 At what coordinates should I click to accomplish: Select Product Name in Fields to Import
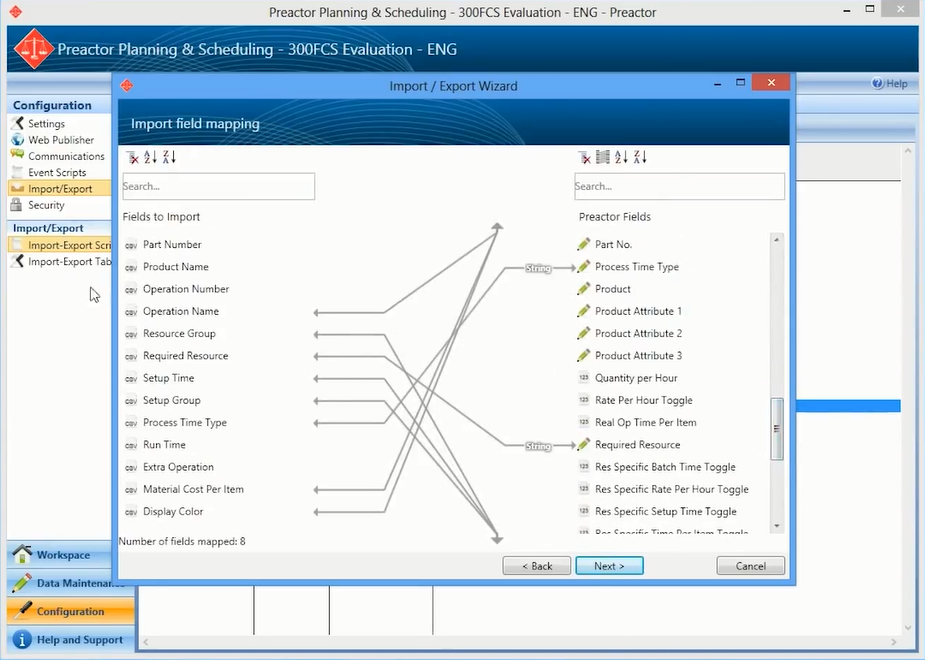click(x=176, y=267)
